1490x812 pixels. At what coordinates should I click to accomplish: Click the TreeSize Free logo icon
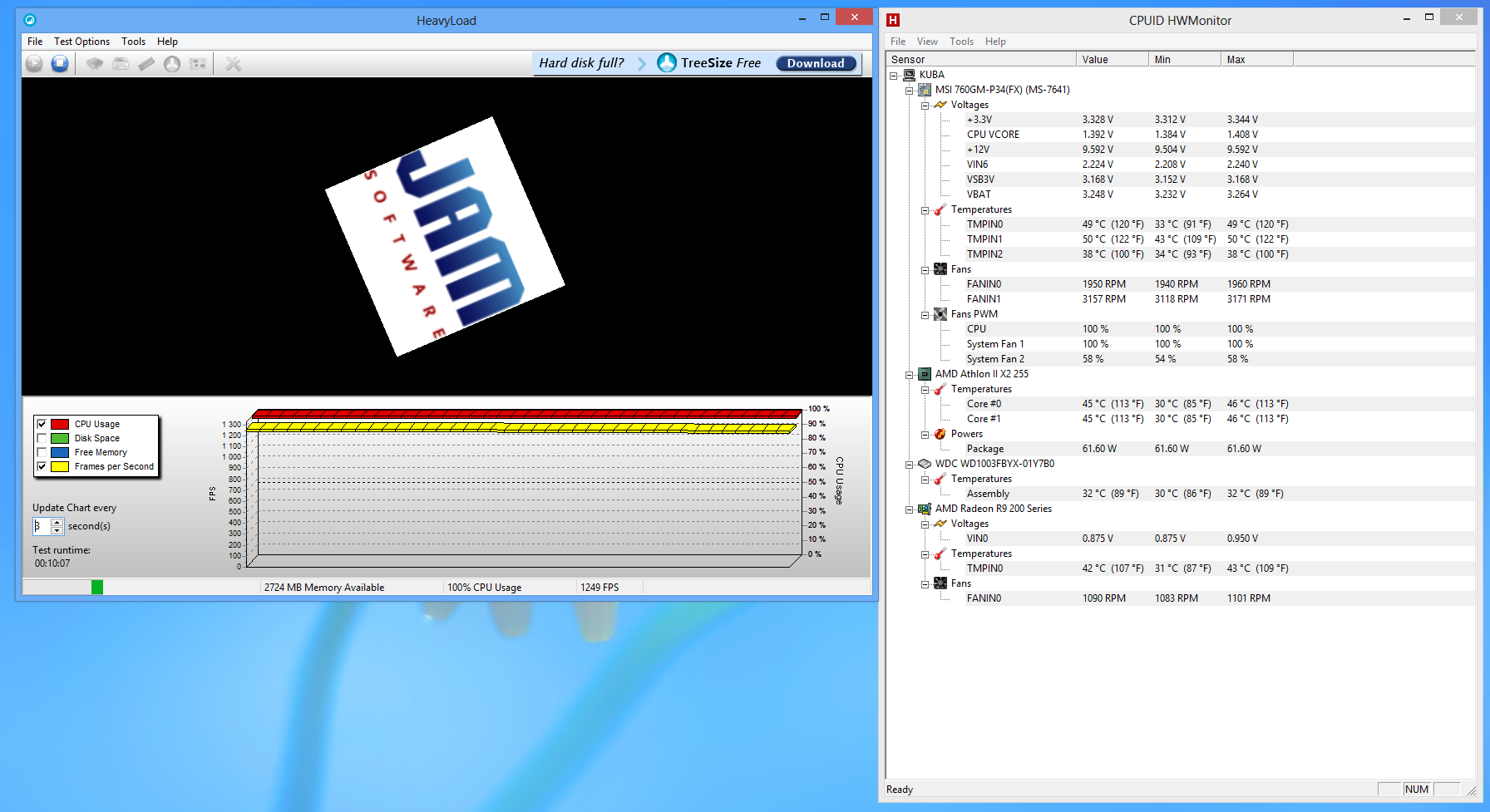667,63
